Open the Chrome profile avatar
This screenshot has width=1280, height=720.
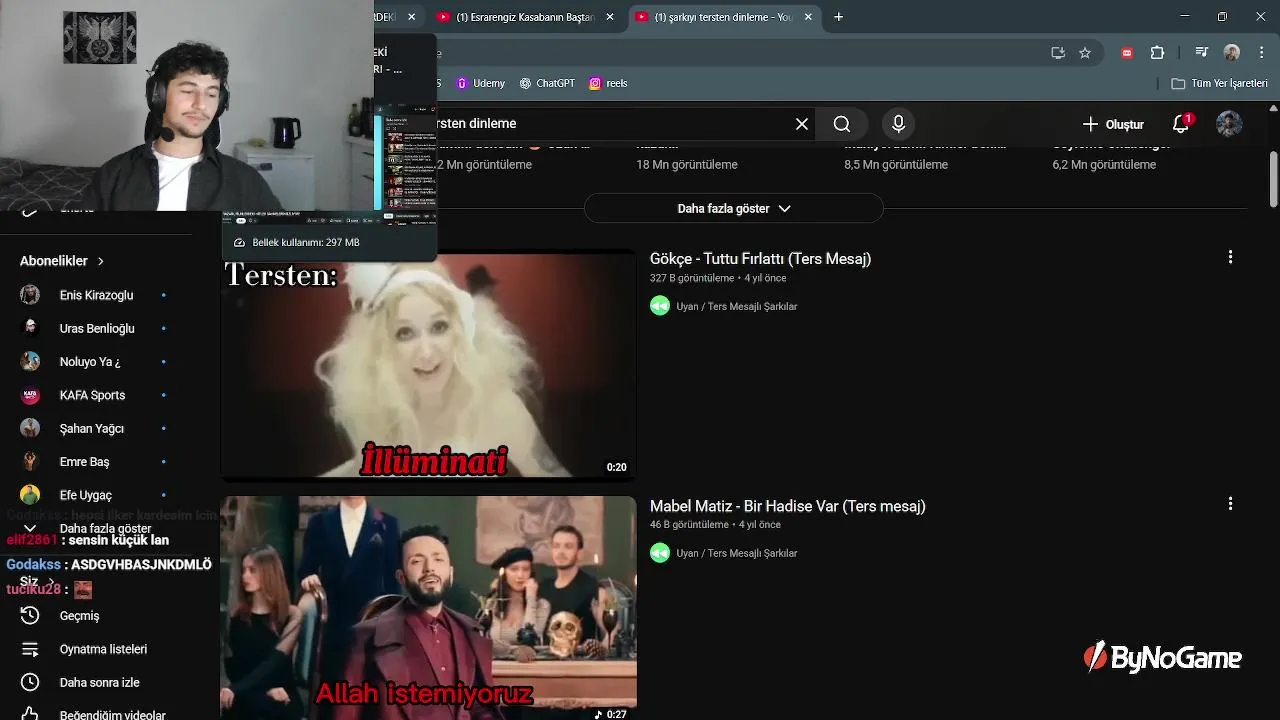click(1232, 53)
